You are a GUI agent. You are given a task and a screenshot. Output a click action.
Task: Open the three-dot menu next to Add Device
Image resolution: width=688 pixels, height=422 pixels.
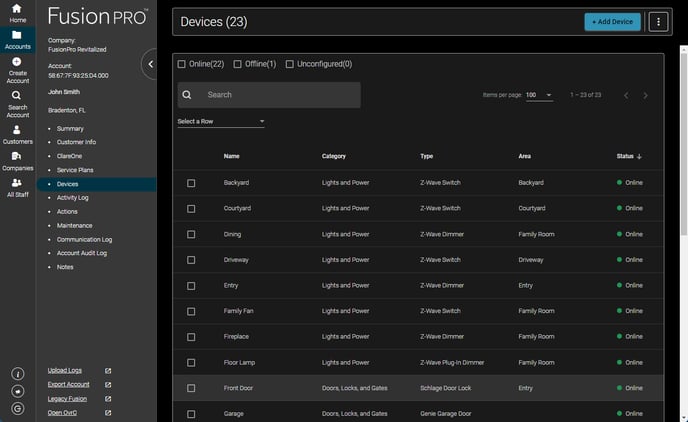coord(658,22)
